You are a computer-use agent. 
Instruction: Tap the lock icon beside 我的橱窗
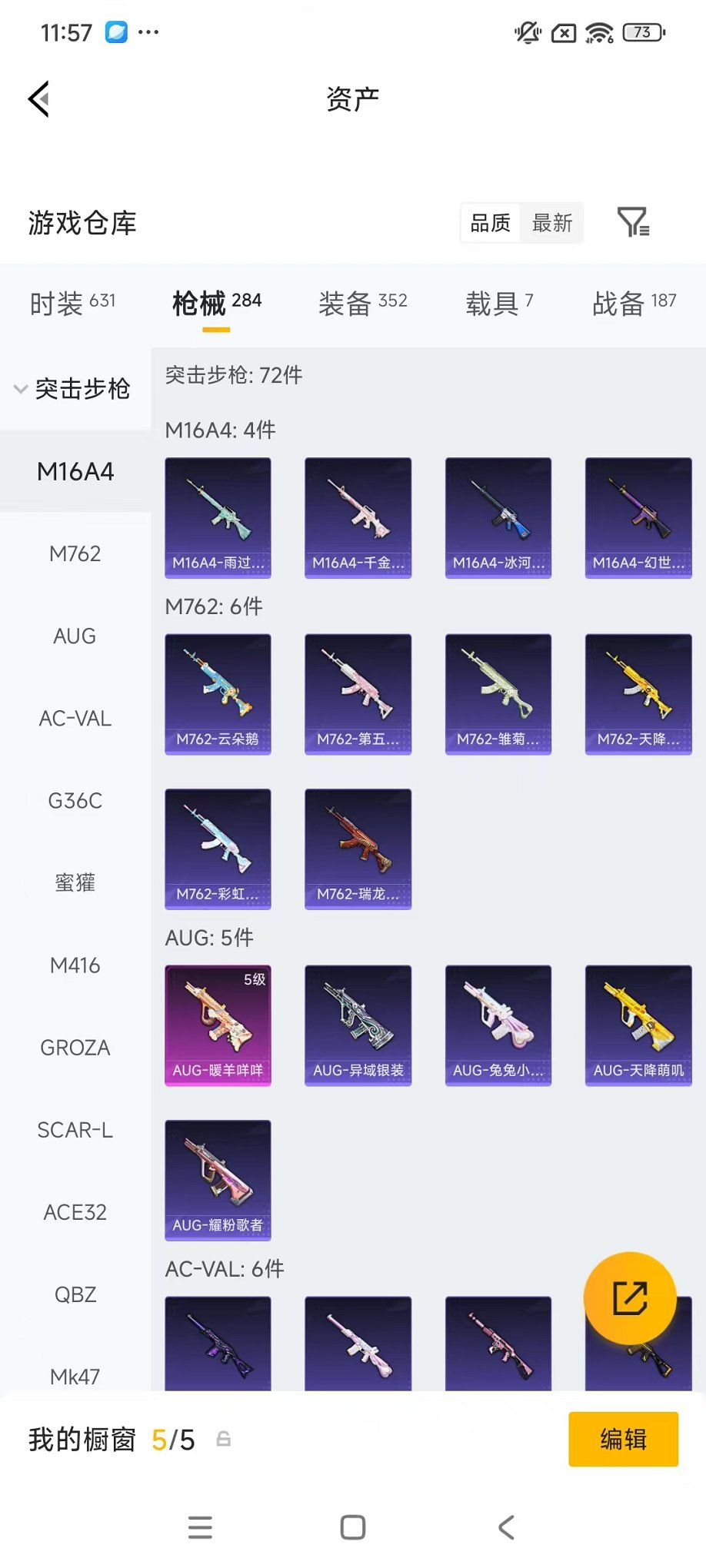tap(224, 1439)
